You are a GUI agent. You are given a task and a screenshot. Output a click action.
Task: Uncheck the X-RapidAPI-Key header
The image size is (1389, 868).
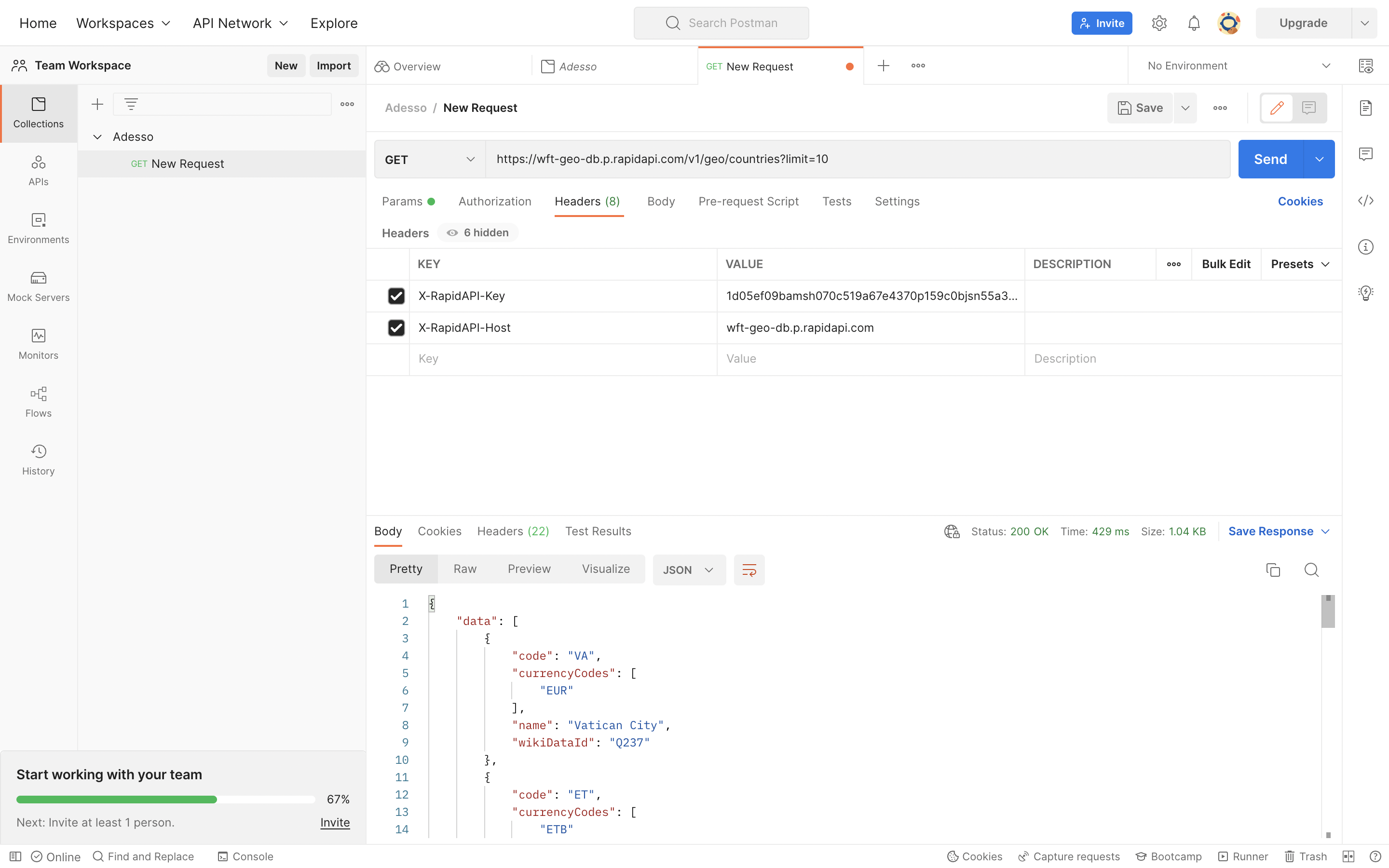pyautogui.click(x=396, y=296)
